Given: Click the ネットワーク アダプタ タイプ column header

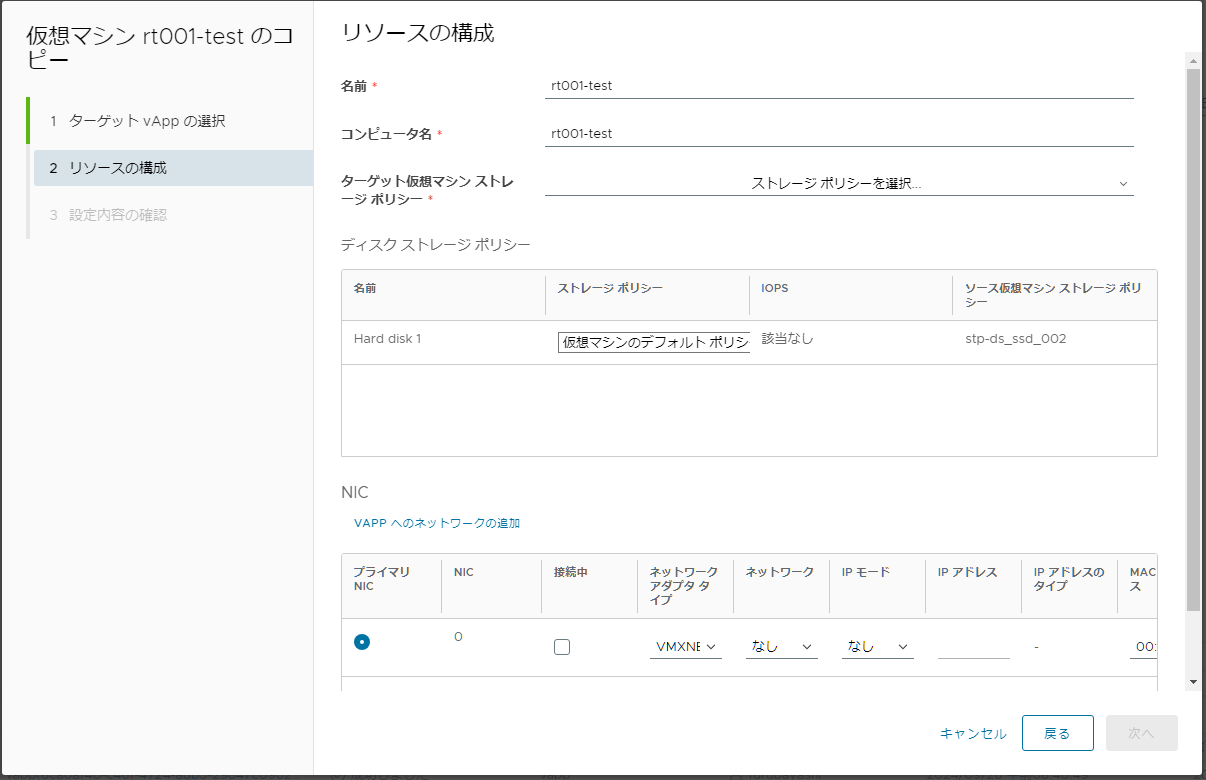Looking at the screenshot, I should click(685, 586).
